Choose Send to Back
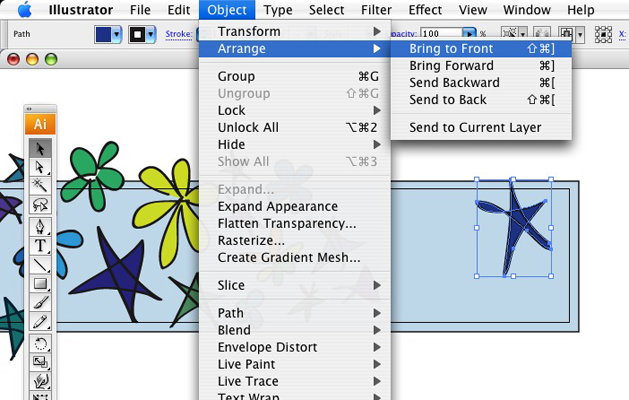The width and height of the screenshot is (629, 400). pyautogui.click(x=481, y=99)
